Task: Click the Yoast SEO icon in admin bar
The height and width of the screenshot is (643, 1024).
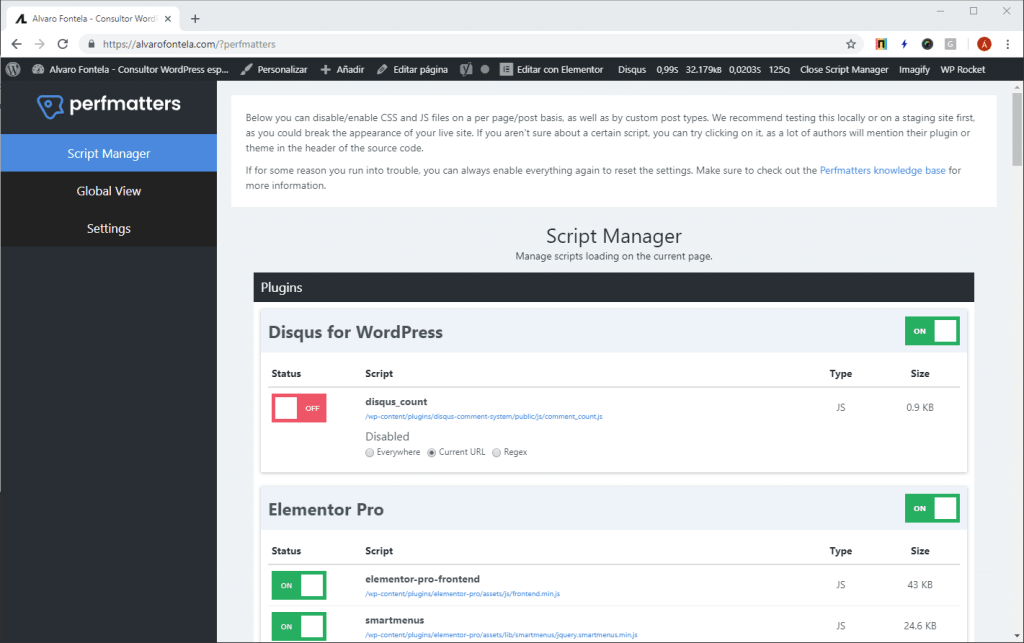Action: click(466, 69)
